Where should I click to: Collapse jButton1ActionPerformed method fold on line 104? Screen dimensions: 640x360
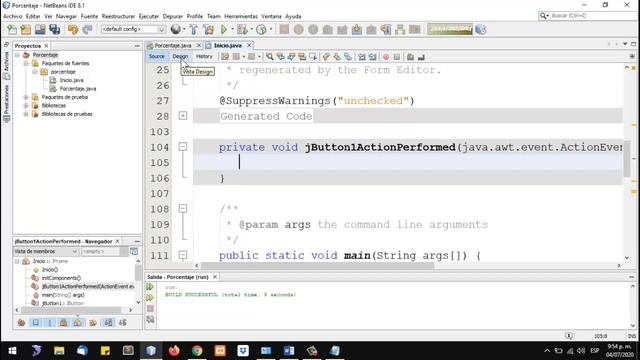pyautogui.click(x=183, y=147)
